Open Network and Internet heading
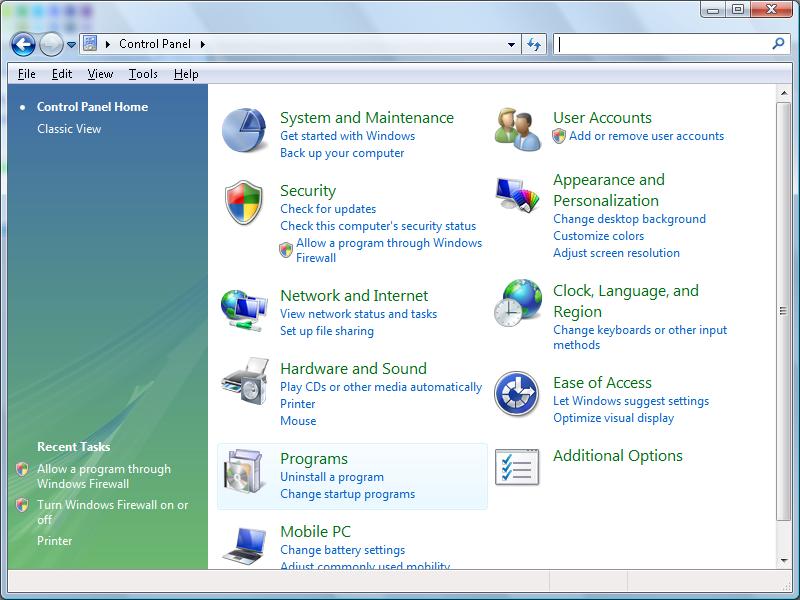Viewport: 800px width, 600px height. click(x=354, y=295)
